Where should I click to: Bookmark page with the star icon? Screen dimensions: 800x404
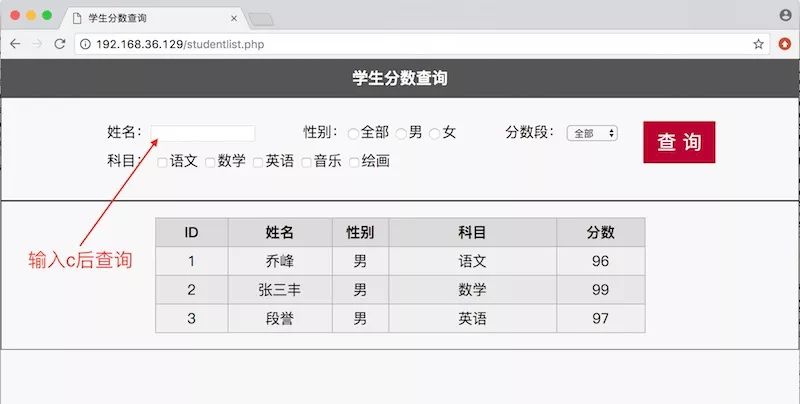[x=758, y=44]
